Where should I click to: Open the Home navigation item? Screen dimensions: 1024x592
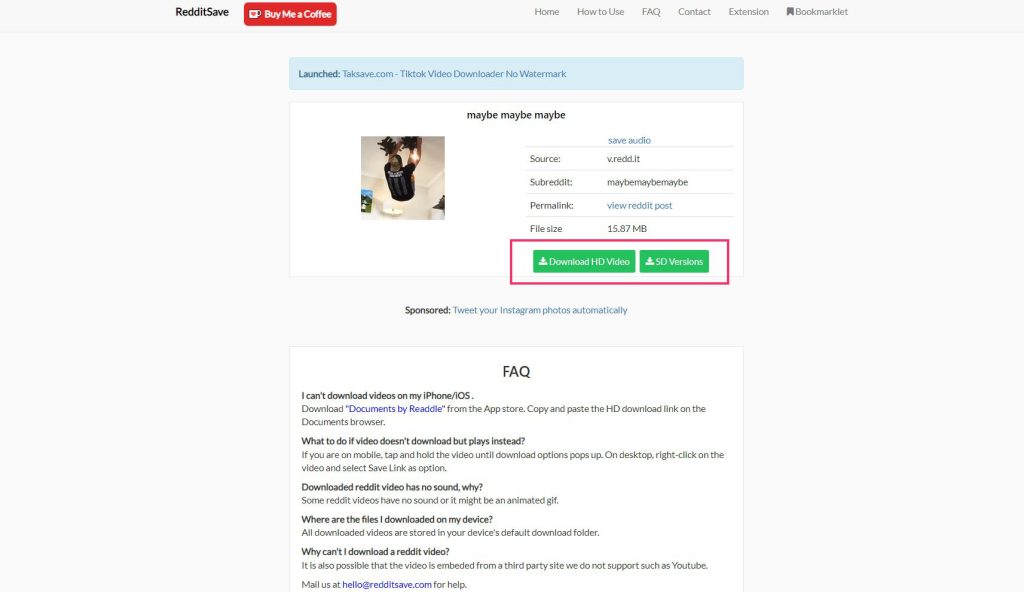click(x=547, y=12)
